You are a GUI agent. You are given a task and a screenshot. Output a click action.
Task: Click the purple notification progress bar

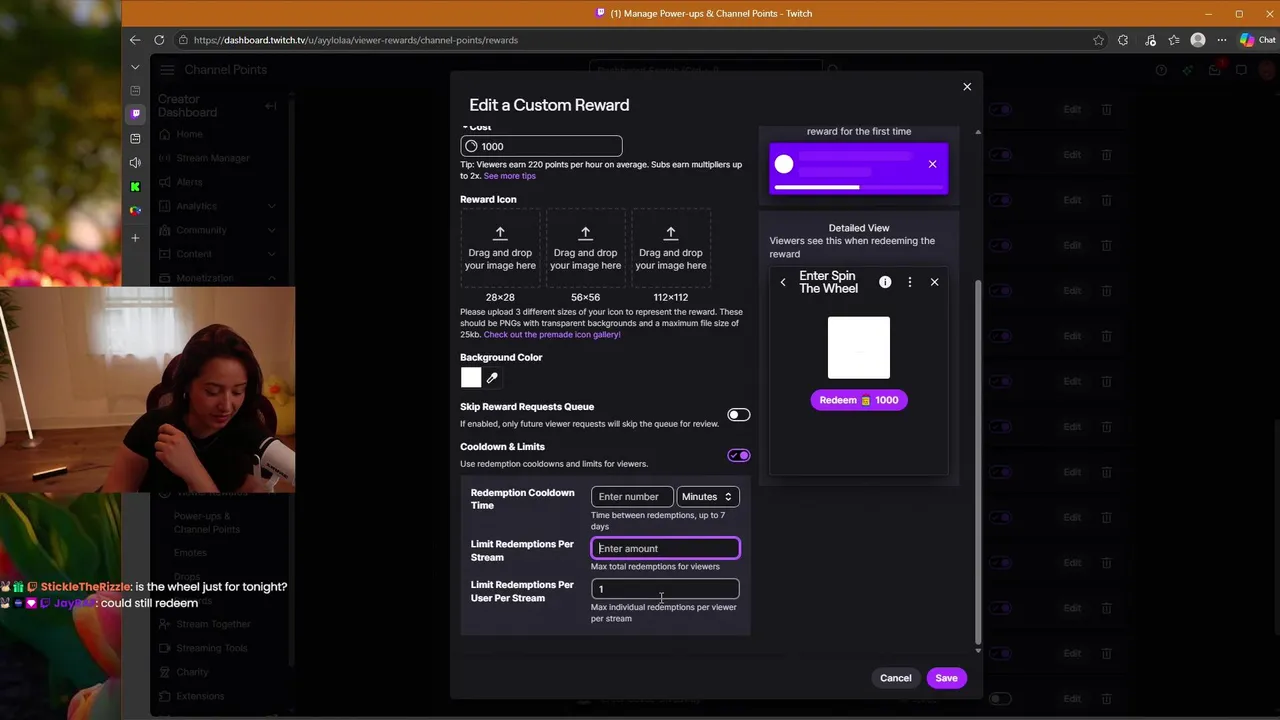point(858,187)
